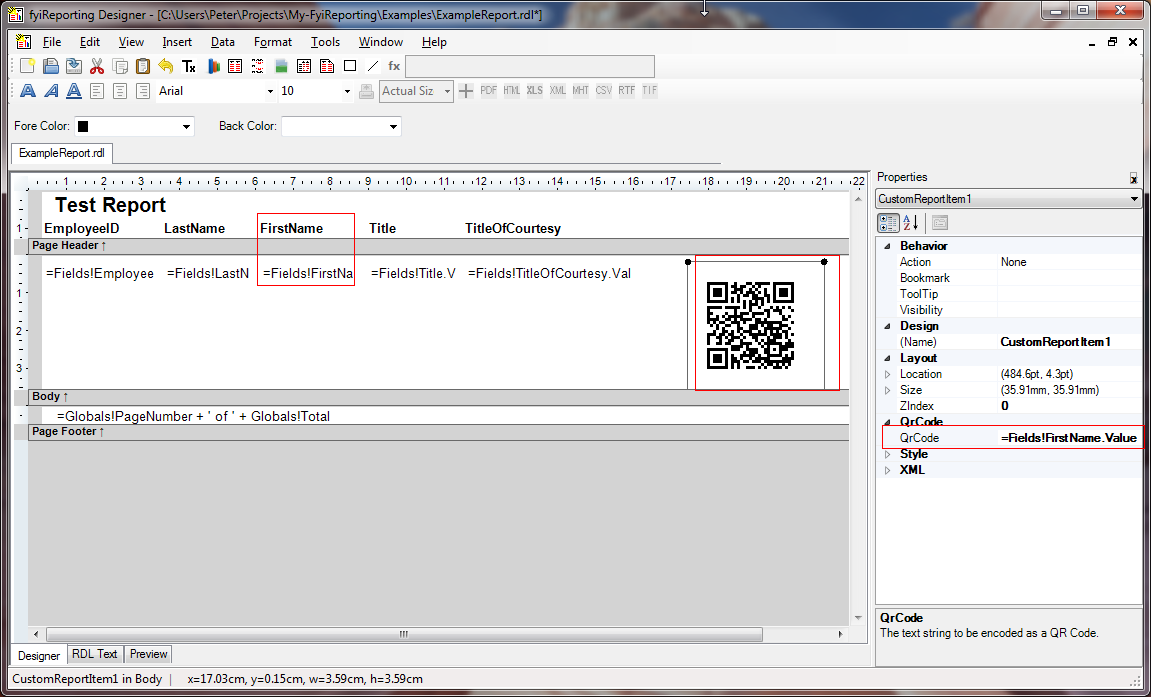Viewport: 1151px width, 697px height.
Task: Export report using MHT icon
Action: [581, 90]
